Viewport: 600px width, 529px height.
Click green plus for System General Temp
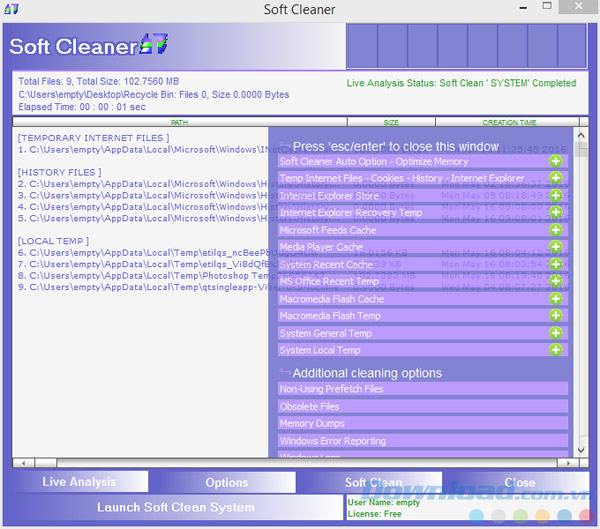tap(556, 333)
